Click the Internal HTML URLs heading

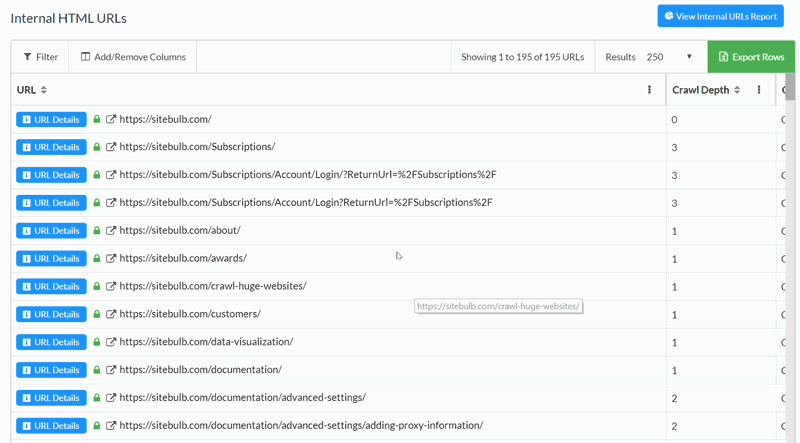click(68, 18)
